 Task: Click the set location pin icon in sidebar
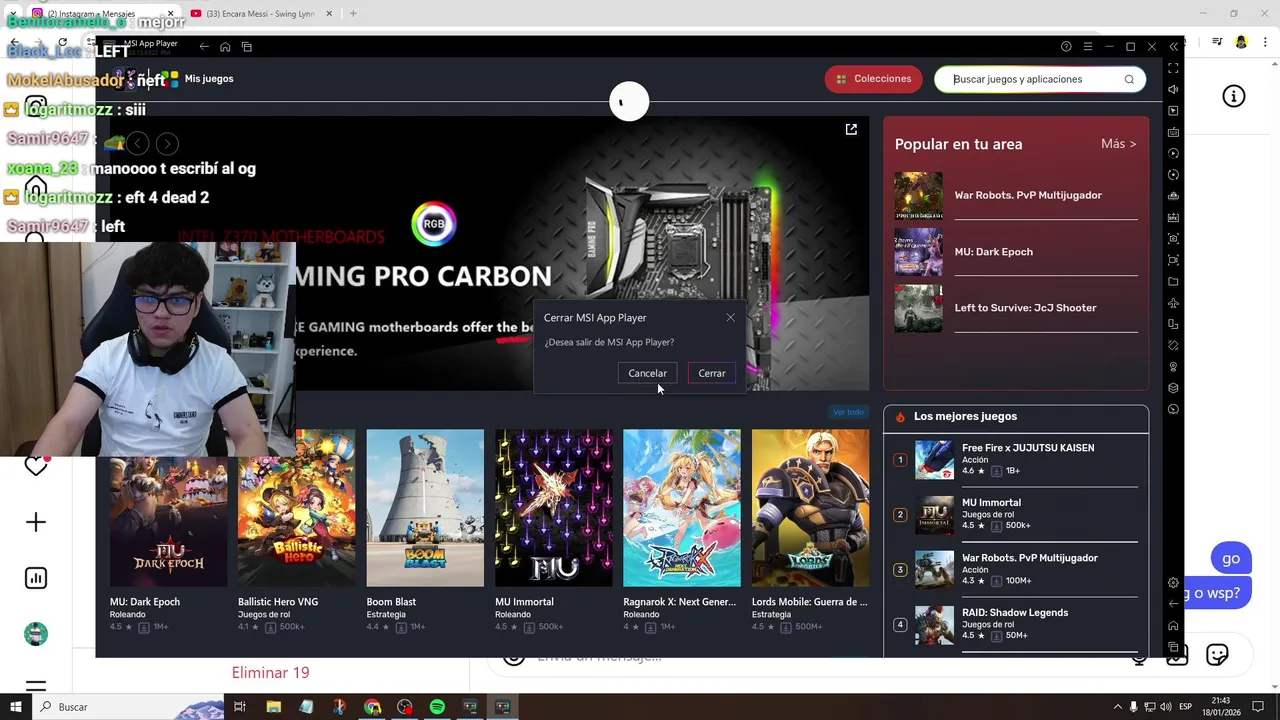(x=1173, y=367)
